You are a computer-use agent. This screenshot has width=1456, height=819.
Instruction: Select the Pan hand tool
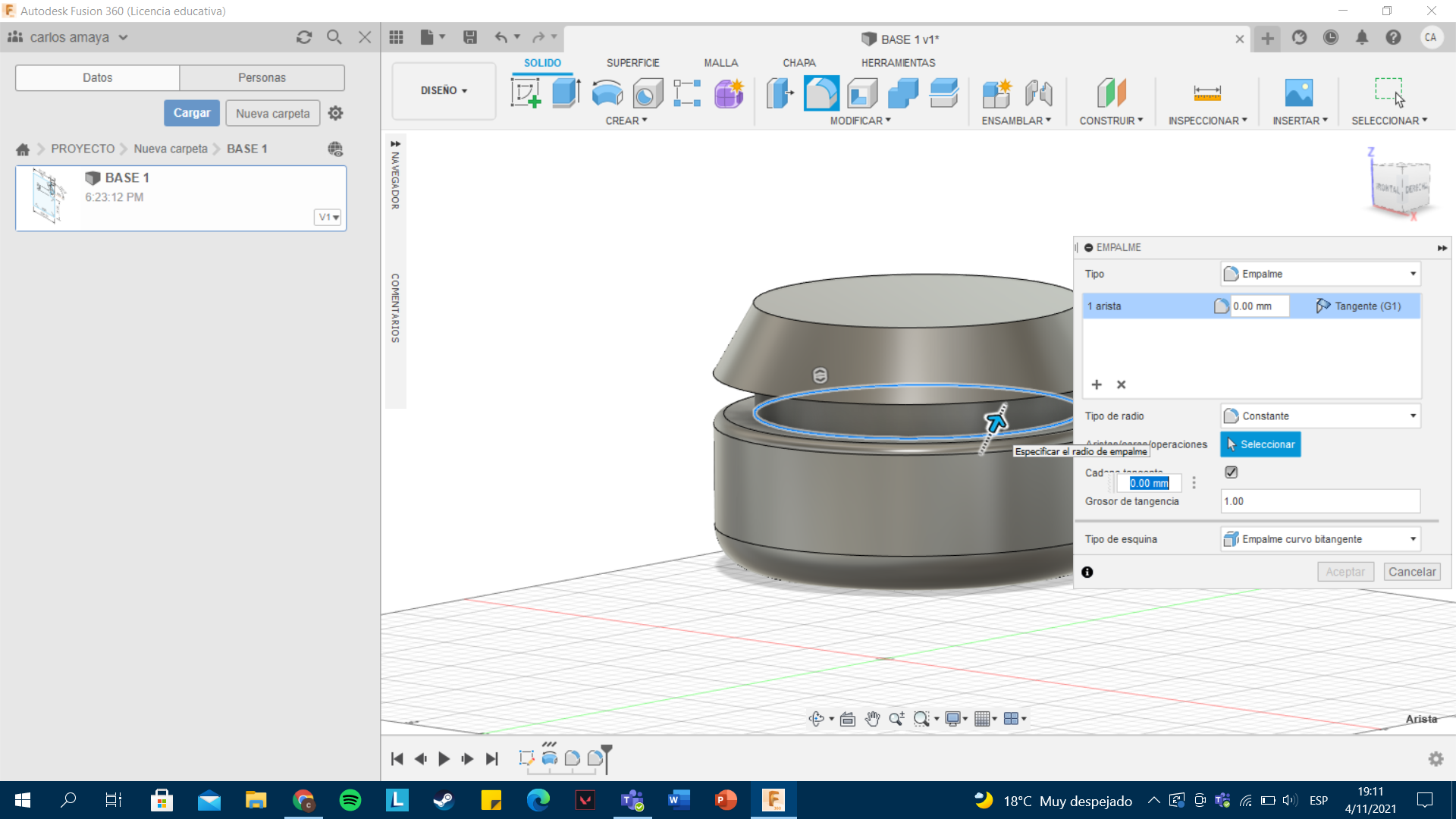[x=872, y=719]
